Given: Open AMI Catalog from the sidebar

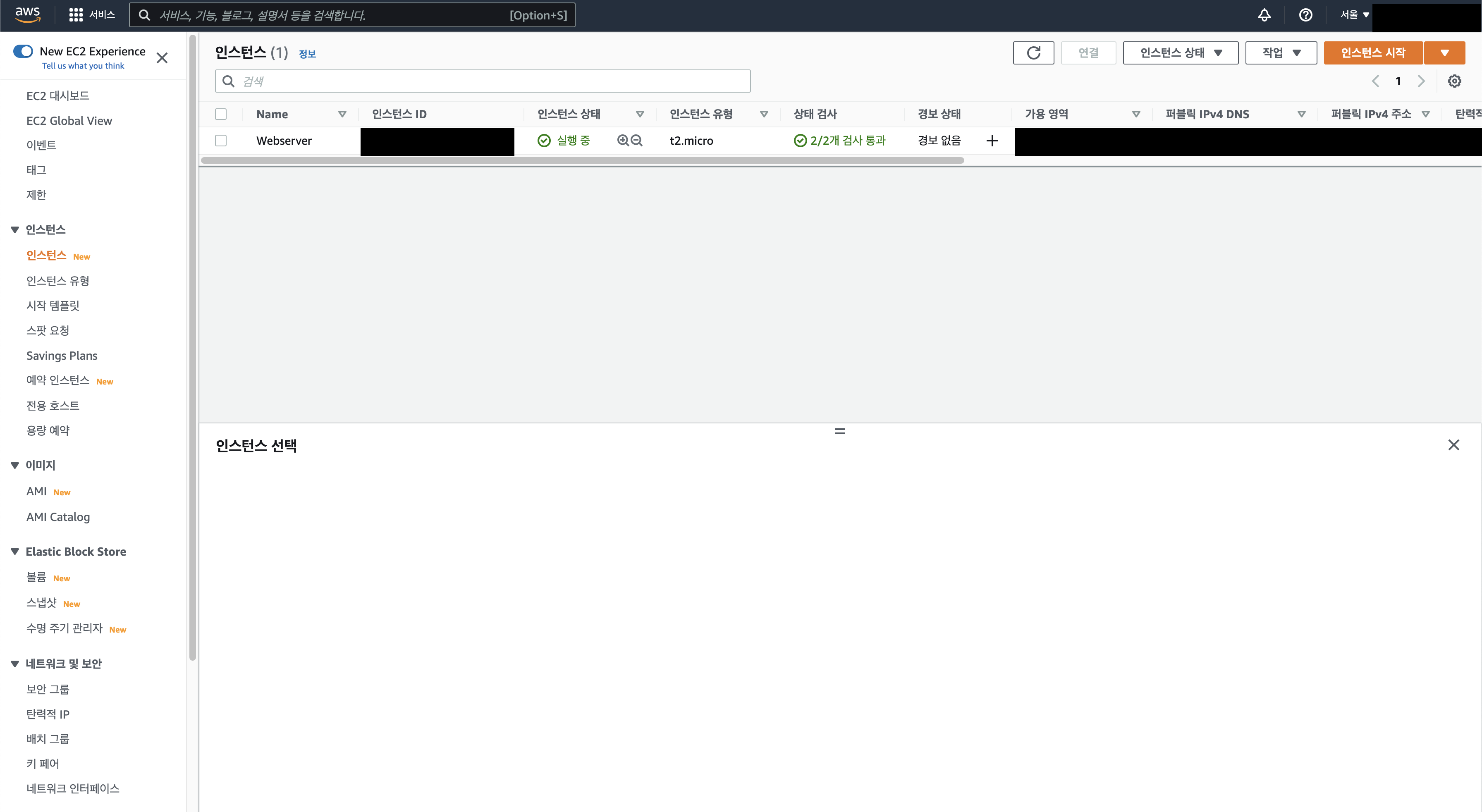Looking at the screenshot, I should [58, 516].
